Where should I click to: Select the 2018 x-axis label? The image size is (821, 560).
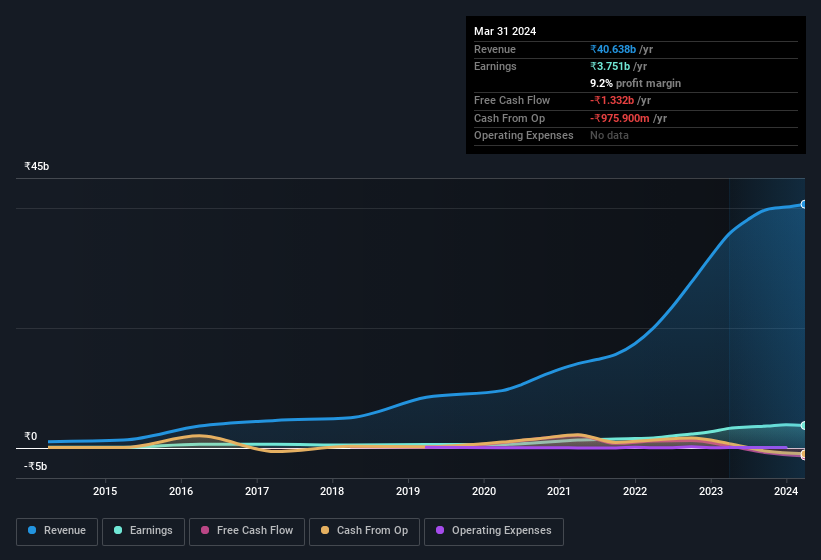332,491
